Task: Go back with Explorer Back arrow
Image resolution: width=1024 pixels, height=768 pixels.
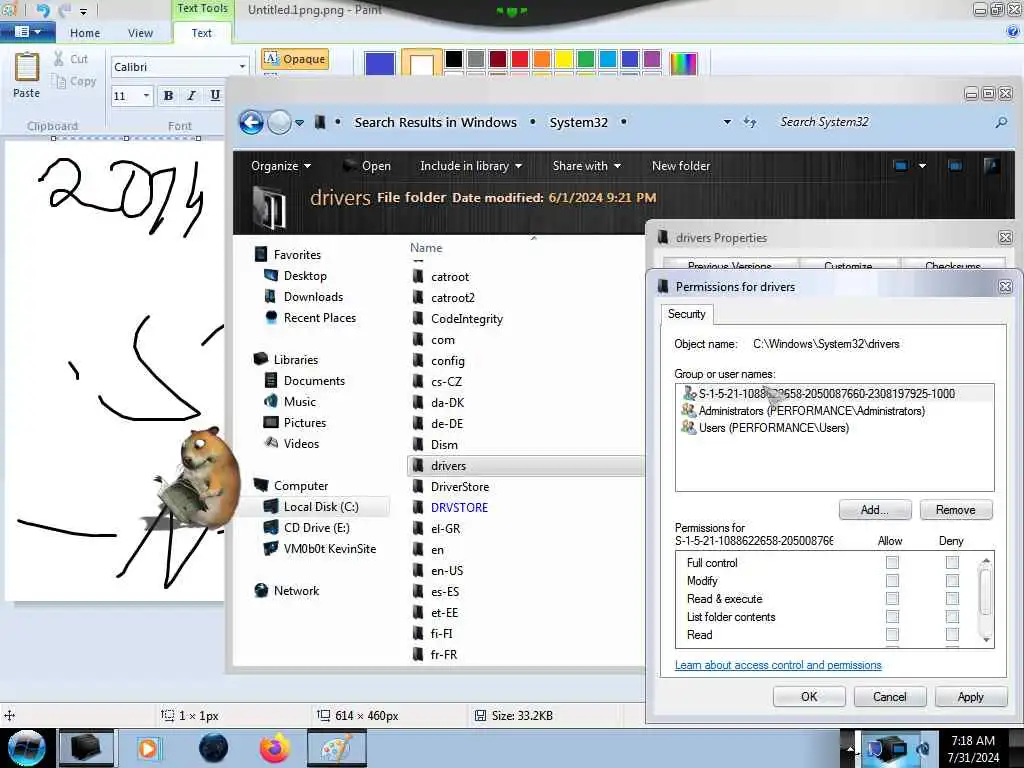Action: coord(251,122)
